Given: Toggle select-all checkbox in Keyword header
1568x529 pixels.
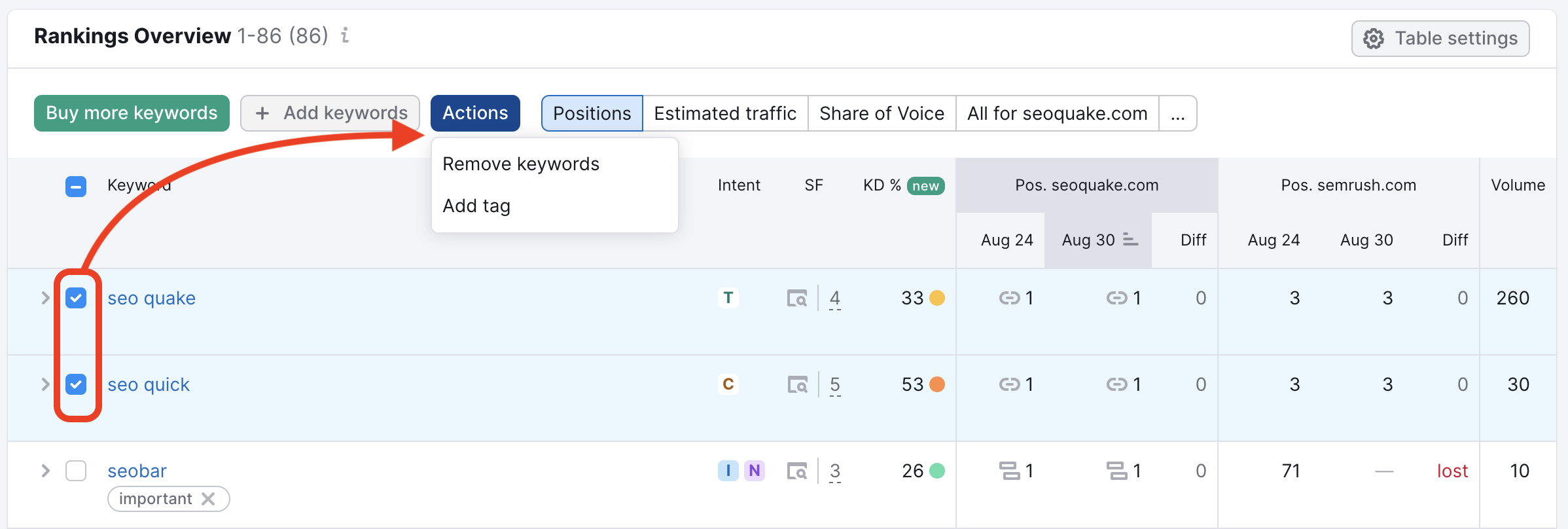Looking at the screenshot, I should tap(76, 187).
